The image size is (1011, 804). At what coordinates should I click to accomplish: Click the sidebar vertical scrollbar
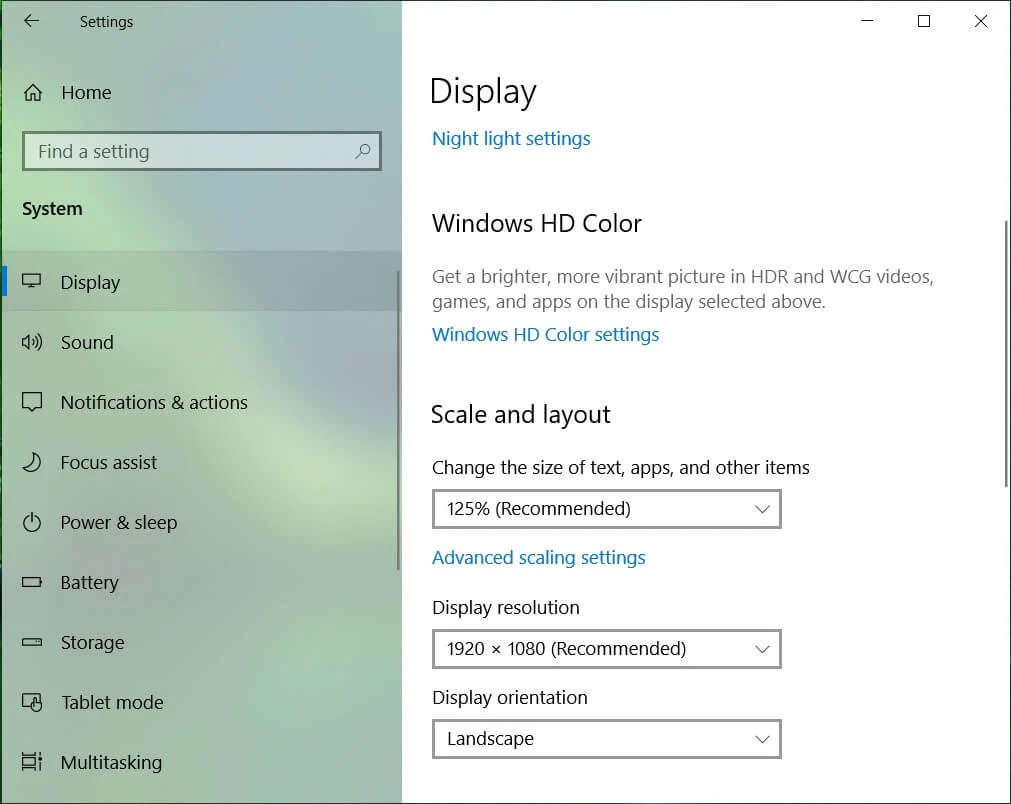click(398, 420)
